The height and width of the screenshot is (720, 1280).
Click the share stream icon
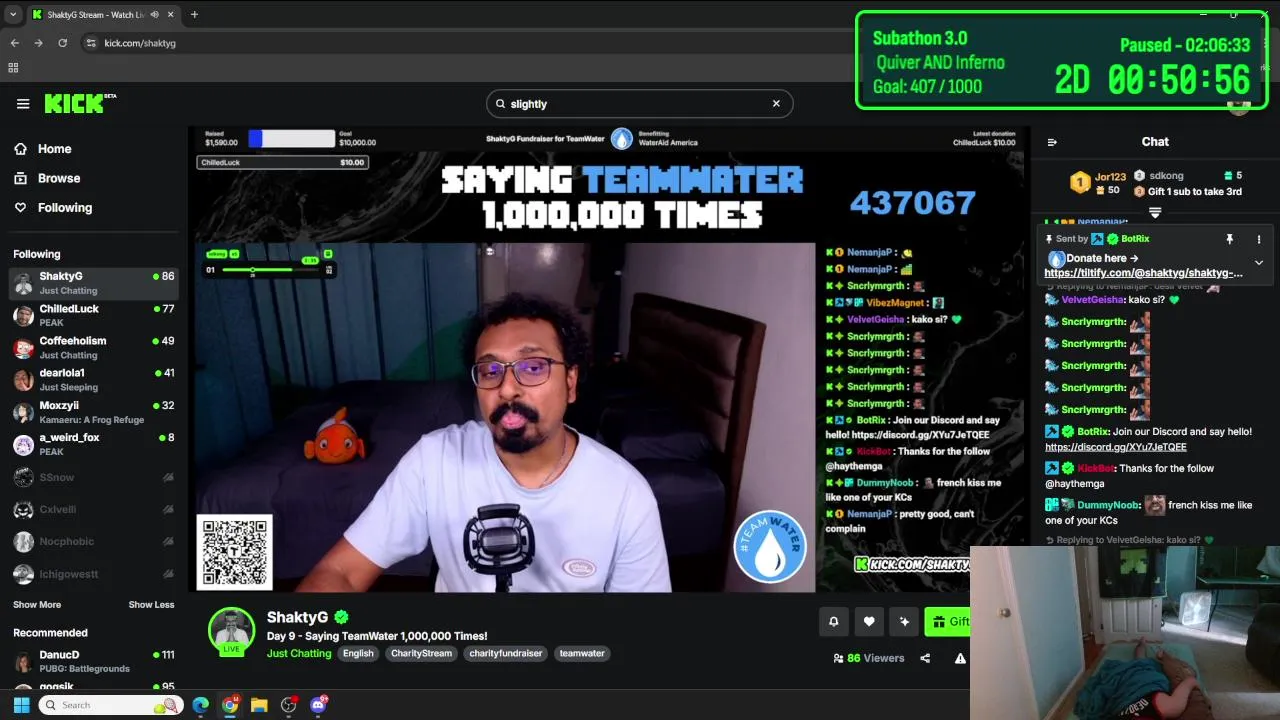click(925, 658)
